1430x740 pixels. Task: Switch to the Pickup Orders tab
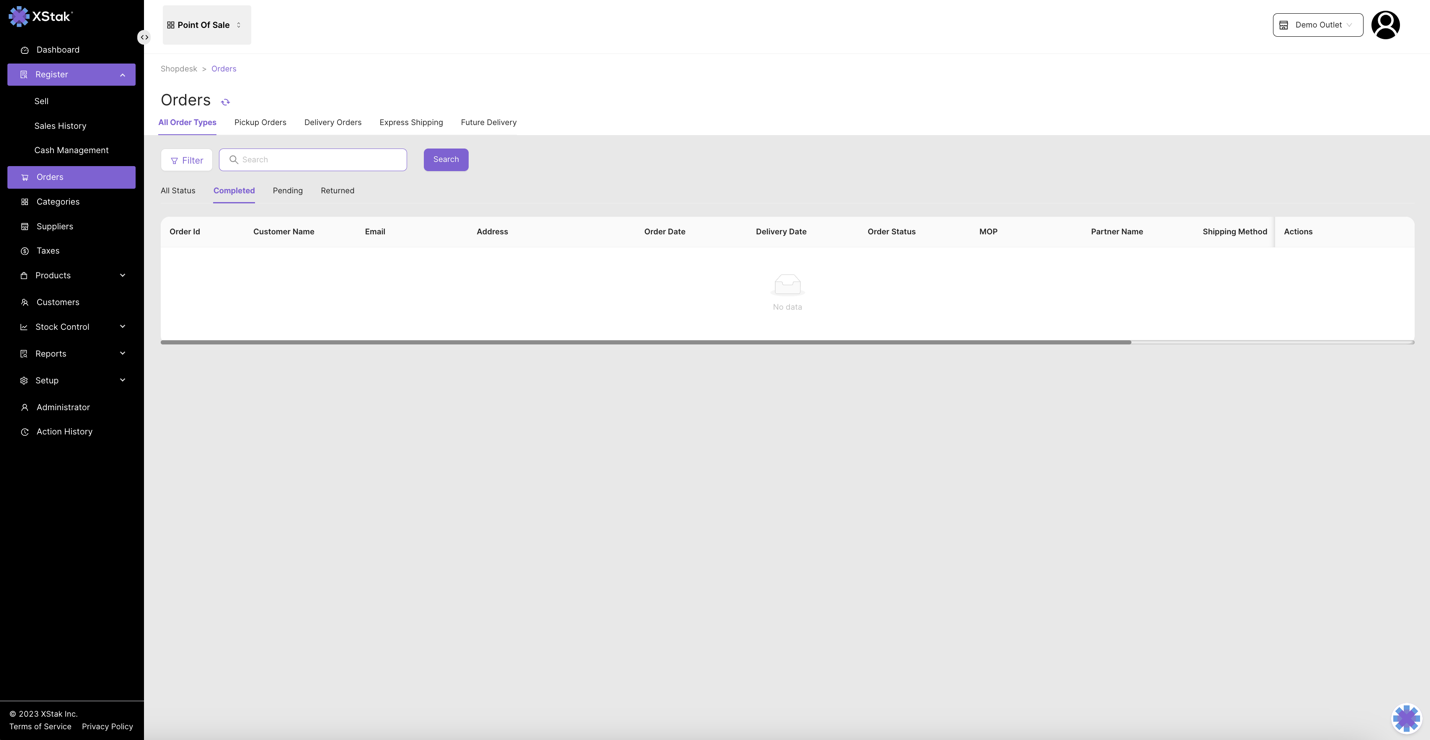click(x=260, y=123)
